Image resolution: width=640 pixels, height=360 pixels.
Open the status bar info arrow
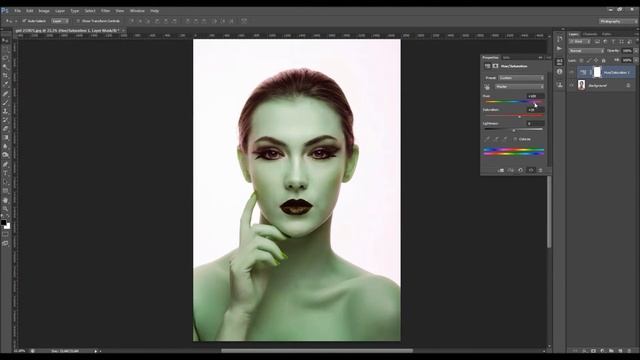pos(96,351)
